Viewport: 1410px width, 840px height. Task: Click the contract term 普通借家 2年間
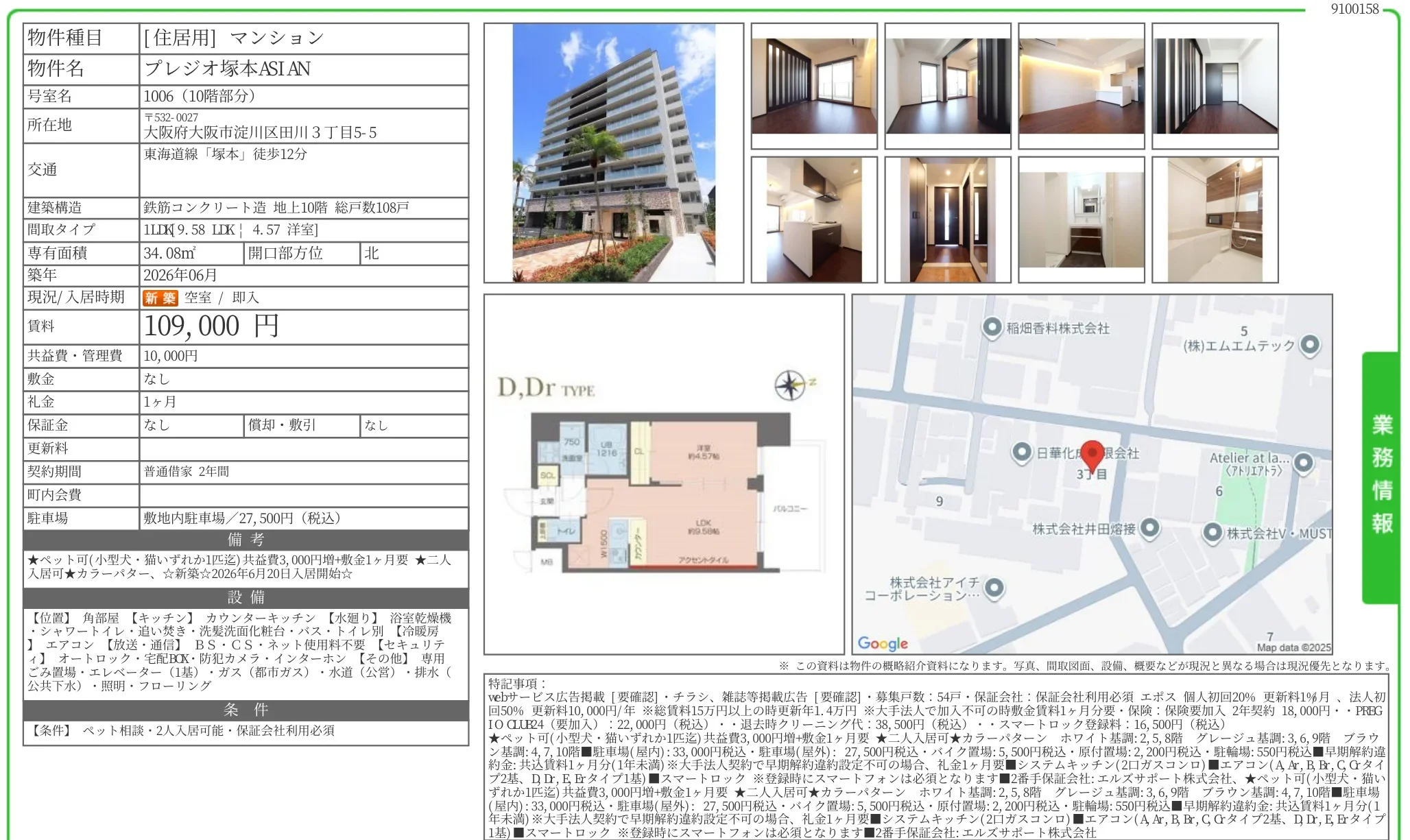click(187, 472)
